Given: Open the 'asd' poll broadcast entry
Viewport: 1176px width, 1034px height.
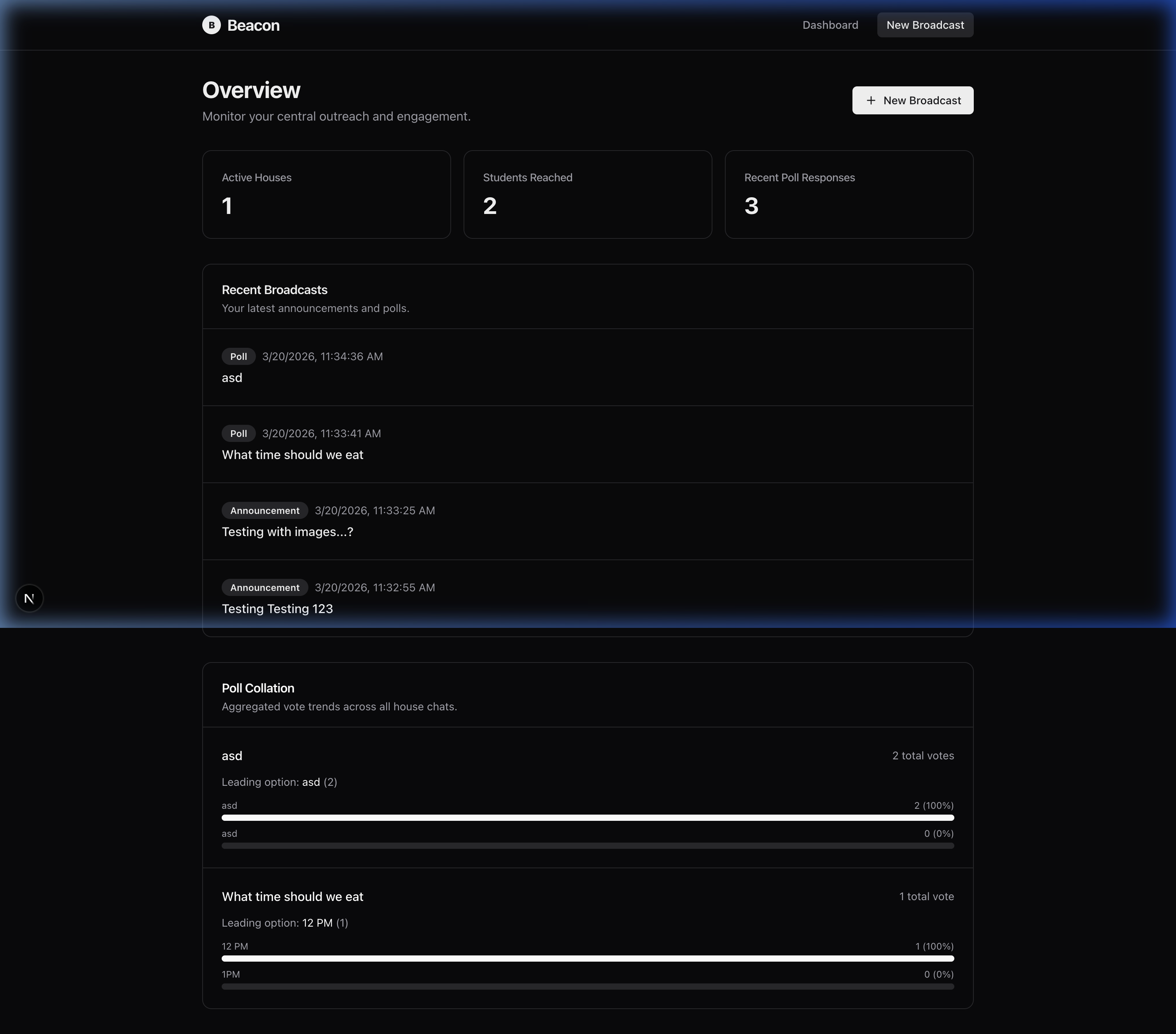Looking at the screenshot, I should tap(232, 378).
